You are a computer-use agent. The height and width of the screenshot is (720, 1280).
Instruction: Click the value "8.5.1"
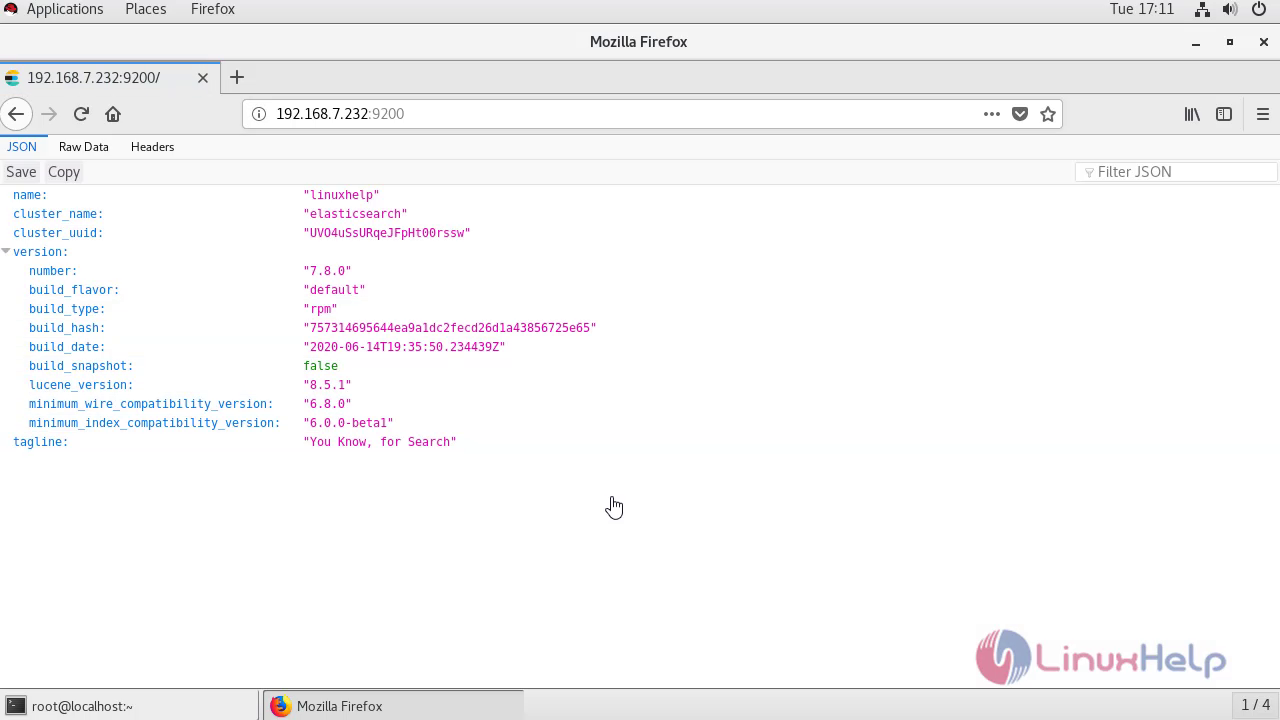click(328, 385)
